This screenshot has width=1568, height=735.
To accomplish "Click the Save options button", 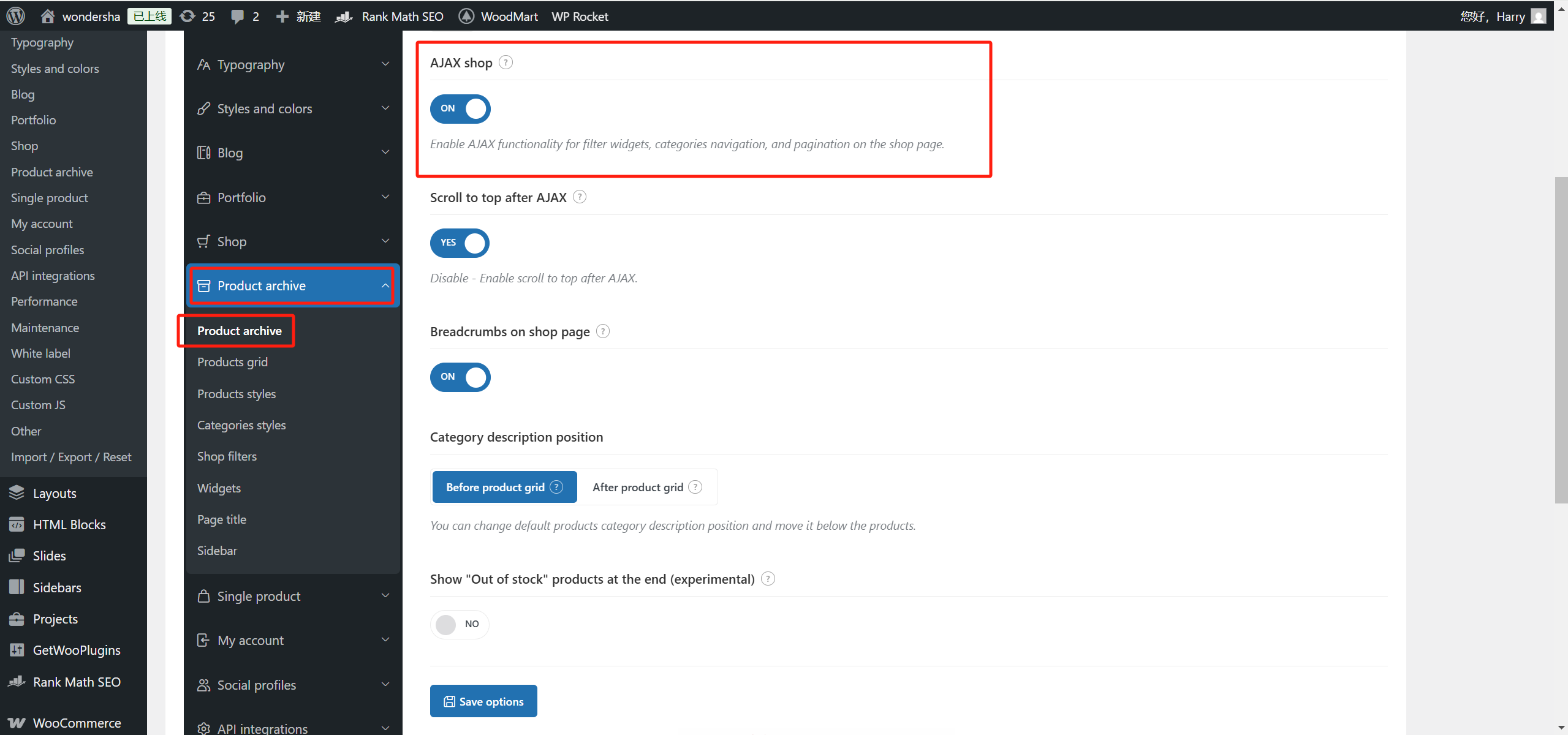I will point(483,701).
